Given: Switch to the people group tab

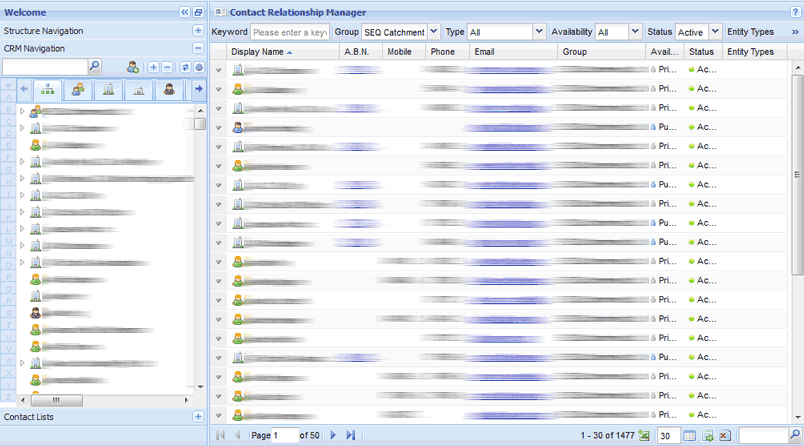Looking at the screenshot, I should (78, 90).
